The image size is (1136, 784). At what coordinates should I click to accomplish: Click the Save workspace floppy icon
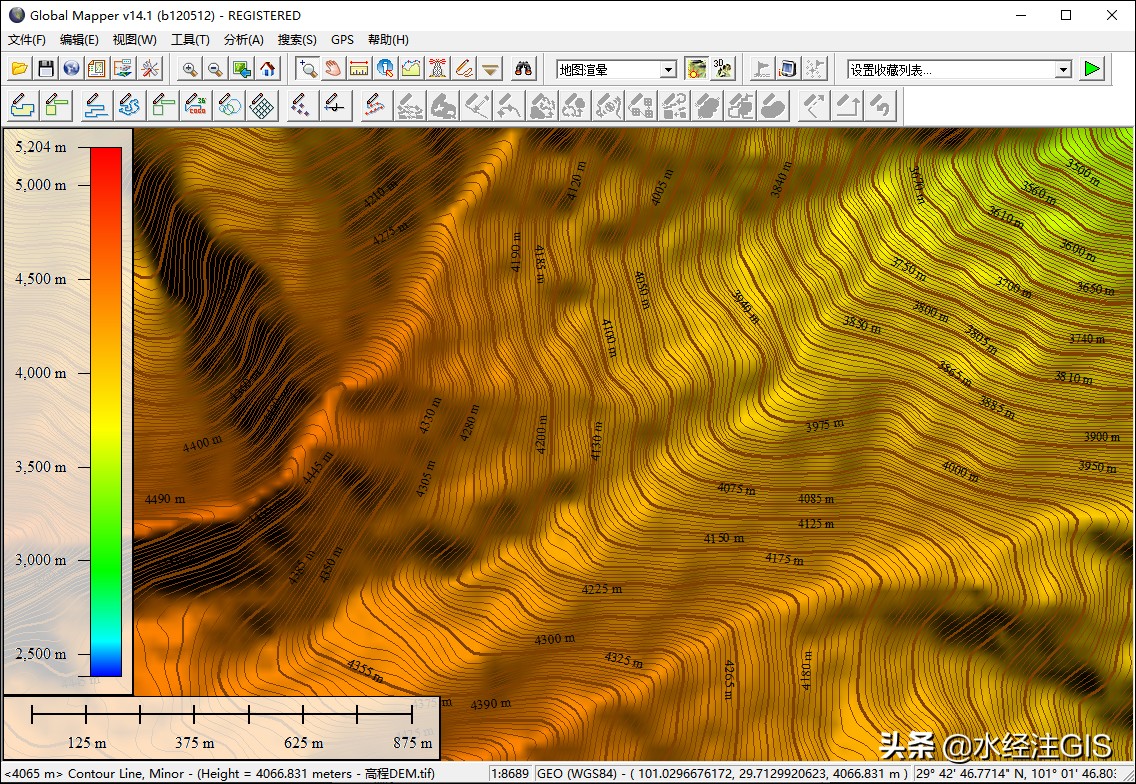[x=46, y=69]
